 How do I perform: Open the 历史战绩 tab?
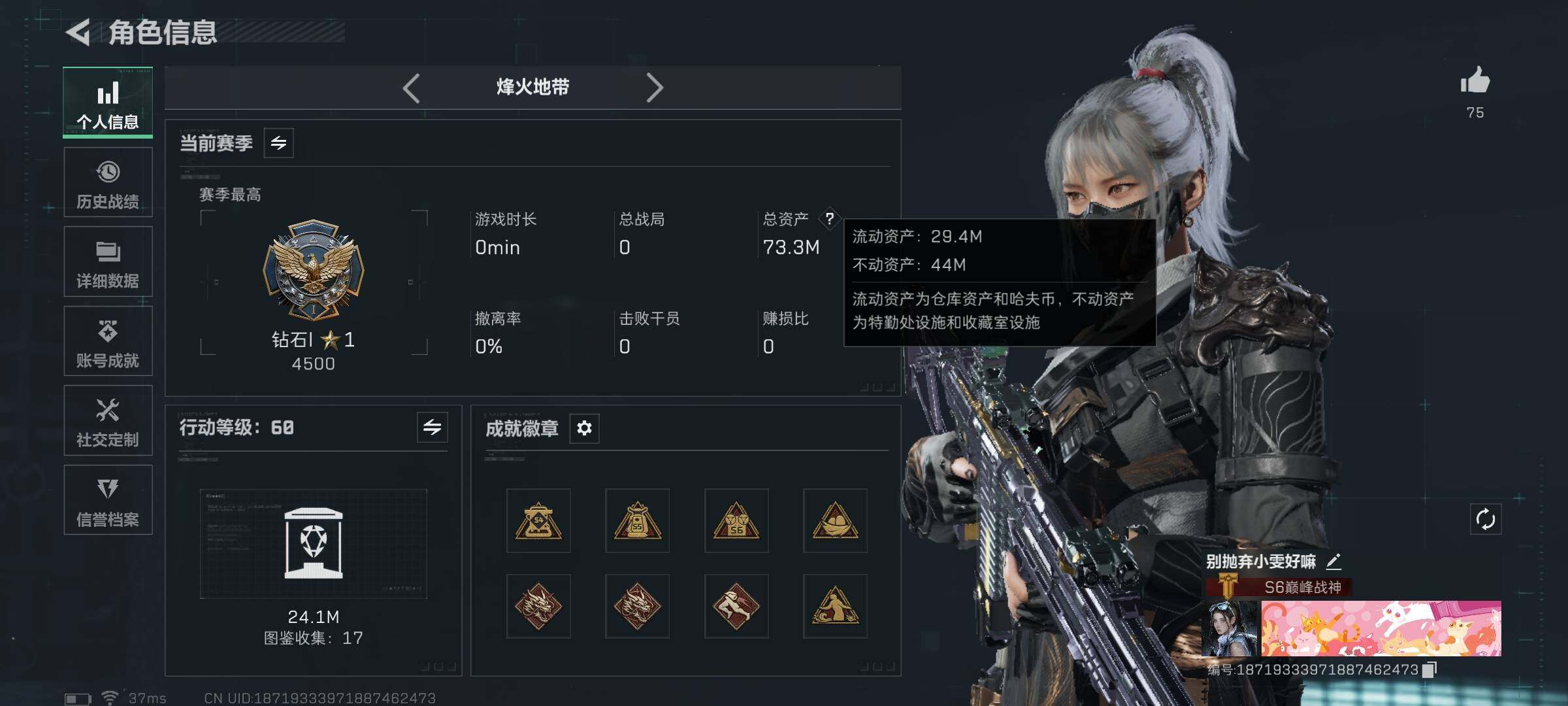[x=108, y=182]
